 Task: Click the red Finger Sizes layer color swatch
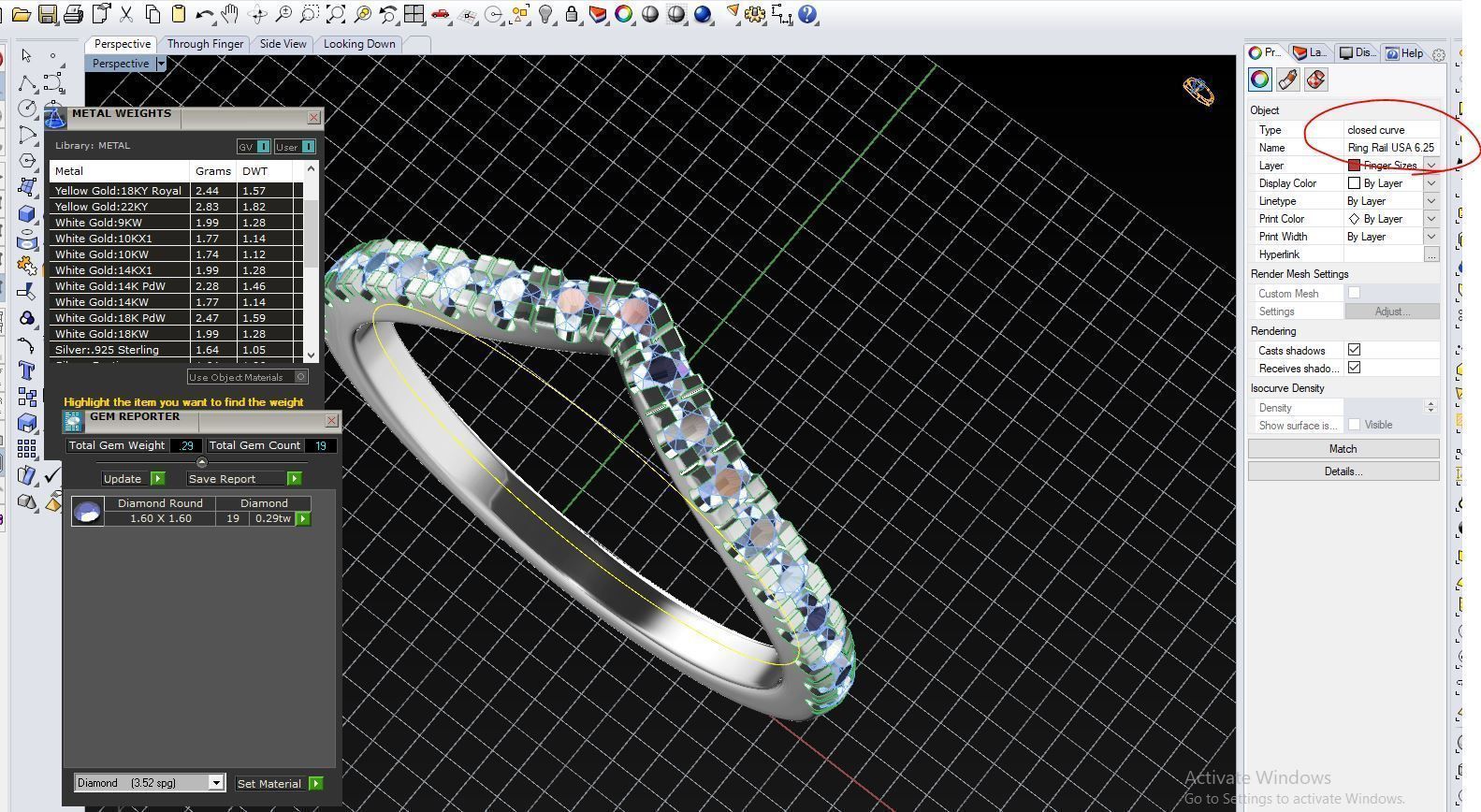1354,166
